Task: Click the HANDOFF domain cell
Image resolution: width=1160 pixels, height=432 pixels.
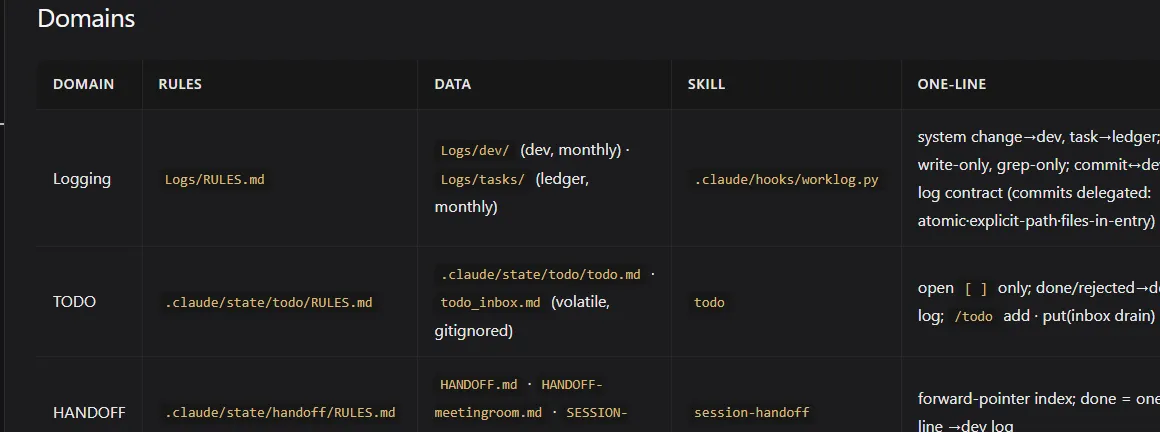Action: coord(90,412)
